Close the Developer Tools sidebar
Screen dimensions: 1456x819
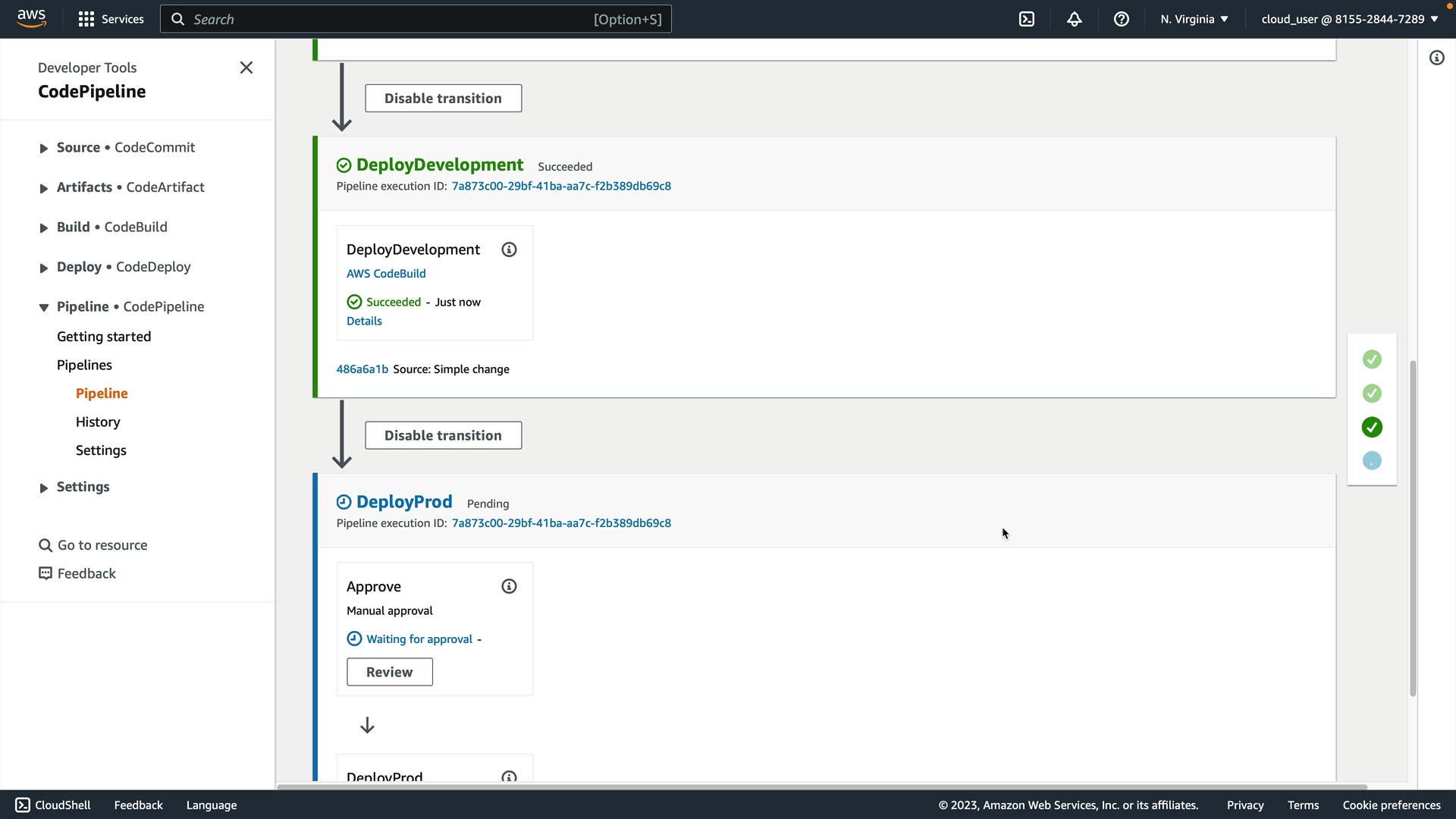click(246, 67)
